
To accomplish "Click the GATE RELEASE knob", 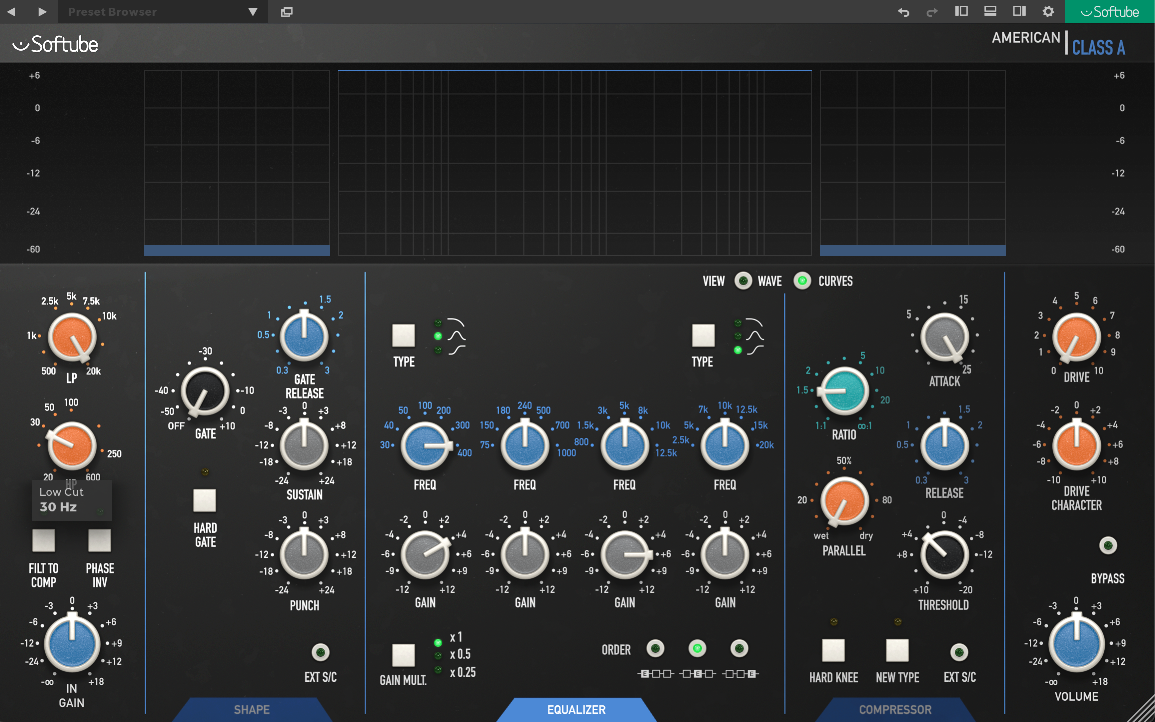I will [304, 336].
